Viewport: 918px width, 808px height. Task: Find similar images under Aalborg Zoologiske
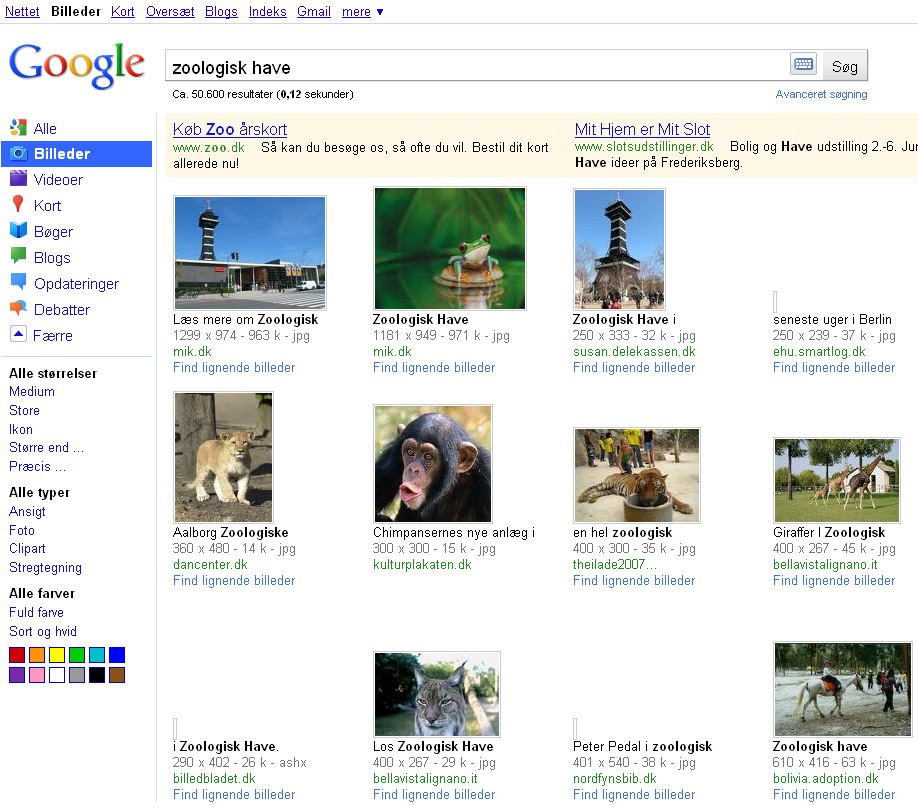point(234,581)
